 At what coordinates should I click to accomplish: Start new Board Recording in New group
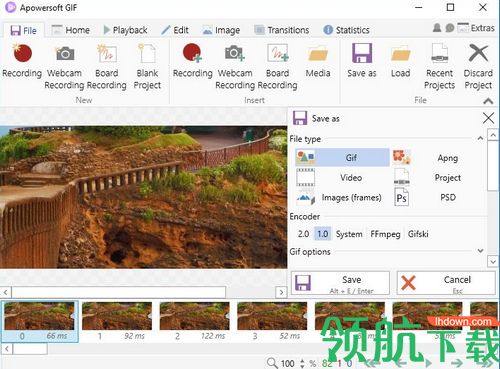click(107, 67)
